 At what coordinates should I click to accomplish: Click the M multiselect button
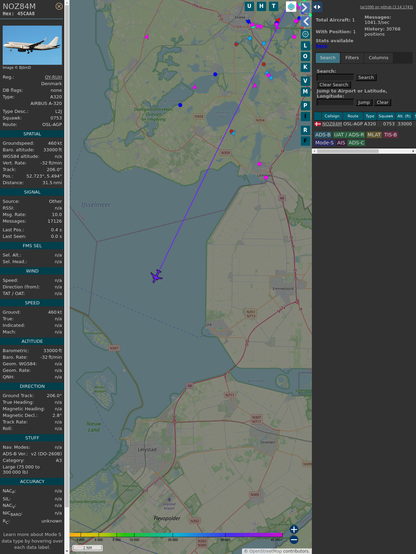(305, 92)
